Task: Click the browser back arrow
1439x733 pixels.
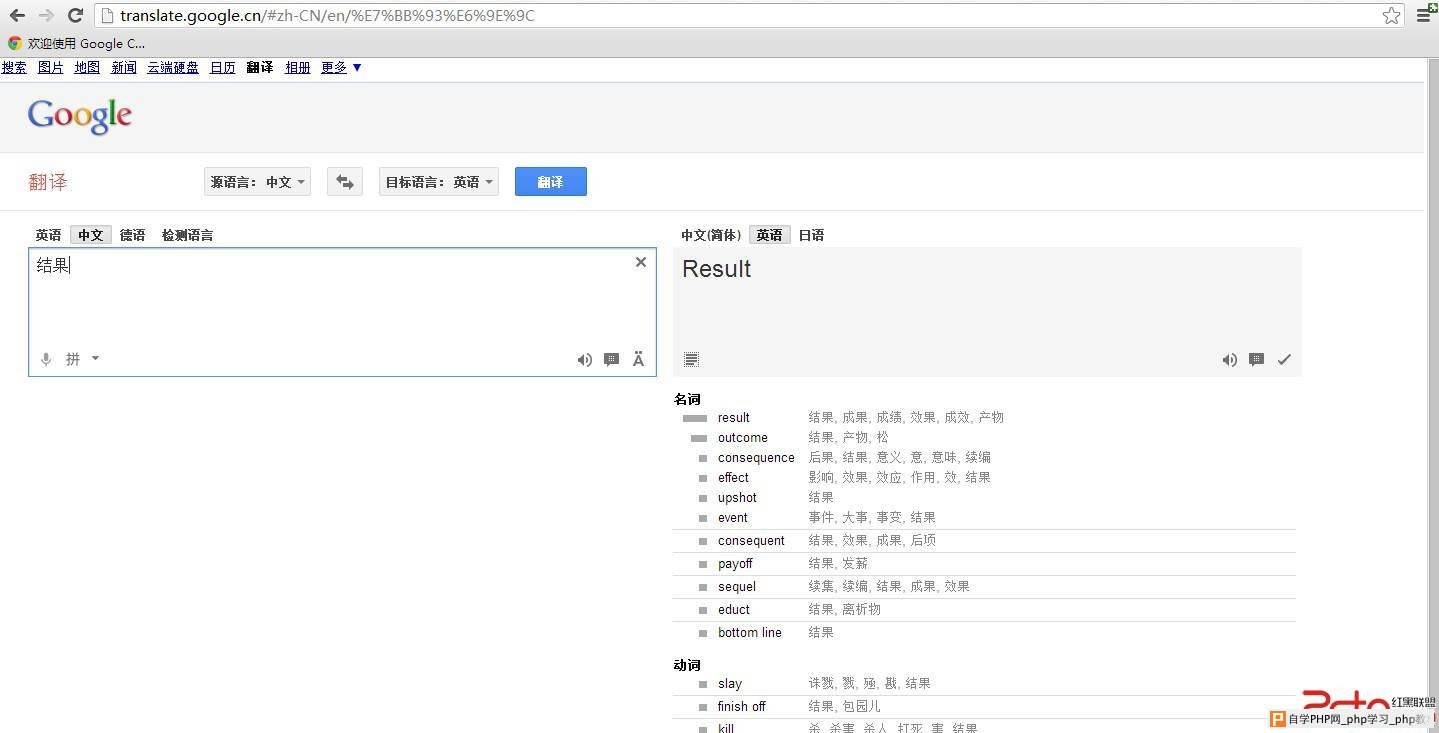Action: [x=17, y=15]
